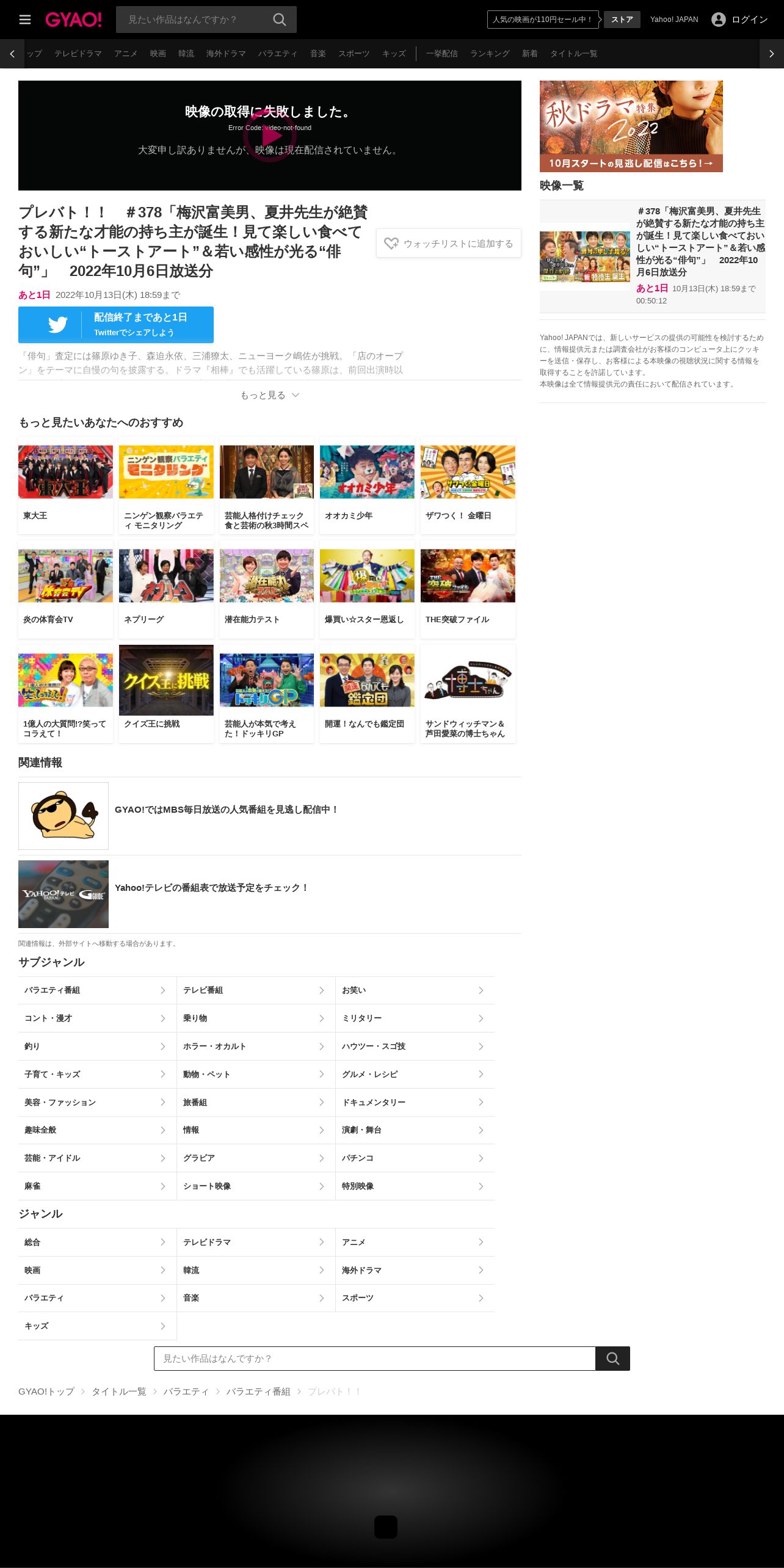
Task: Select the パチンコ subgenre
Action: coord(415,1158)
